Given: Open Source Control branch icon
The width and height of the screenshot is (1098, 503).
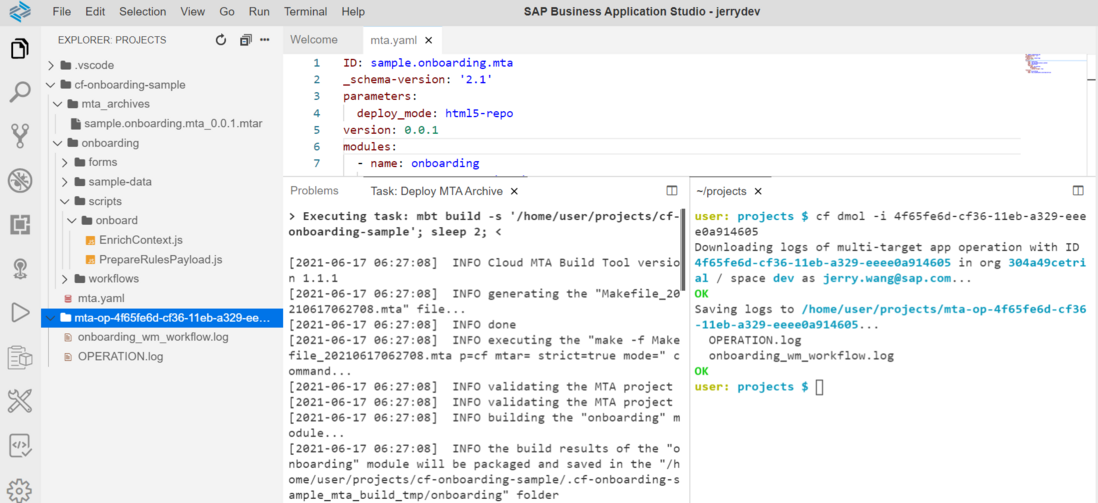Looking at the screenshot, I should click(20, 136).
